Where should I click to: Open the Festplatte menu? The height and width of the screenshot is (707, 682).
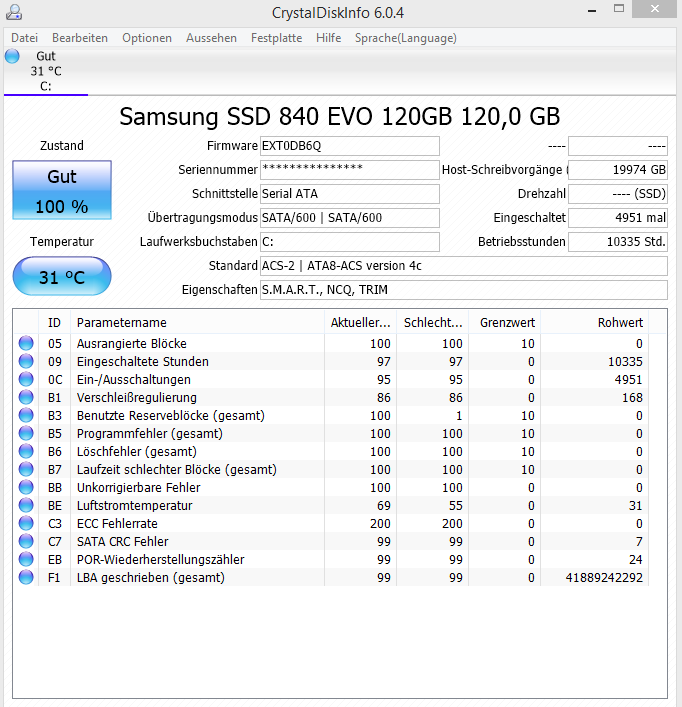(276, 38)
